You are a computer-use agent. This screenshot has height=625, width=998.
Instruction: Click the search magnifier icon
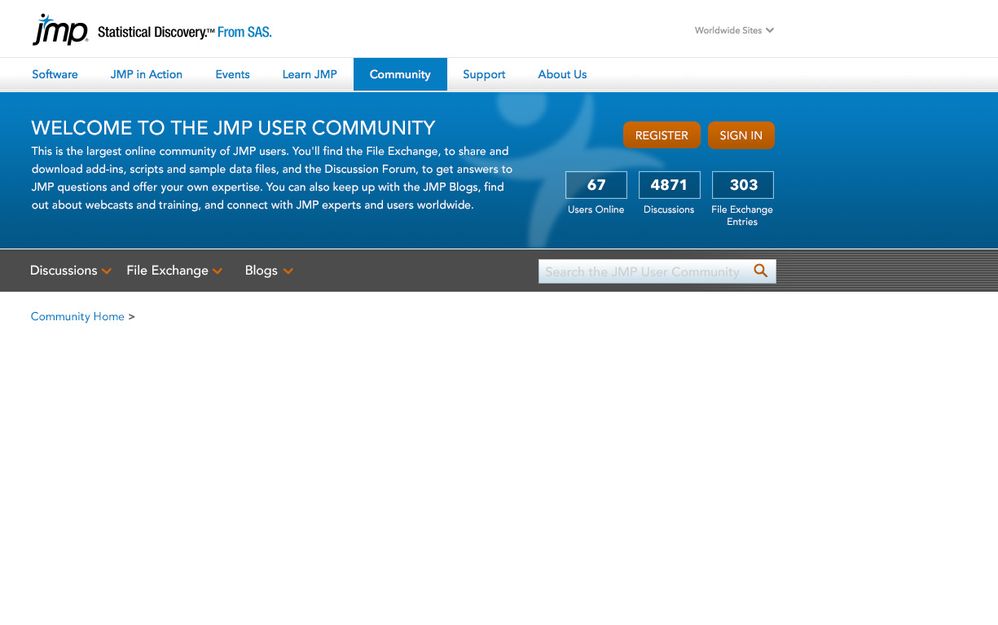[x=760, y=270]
